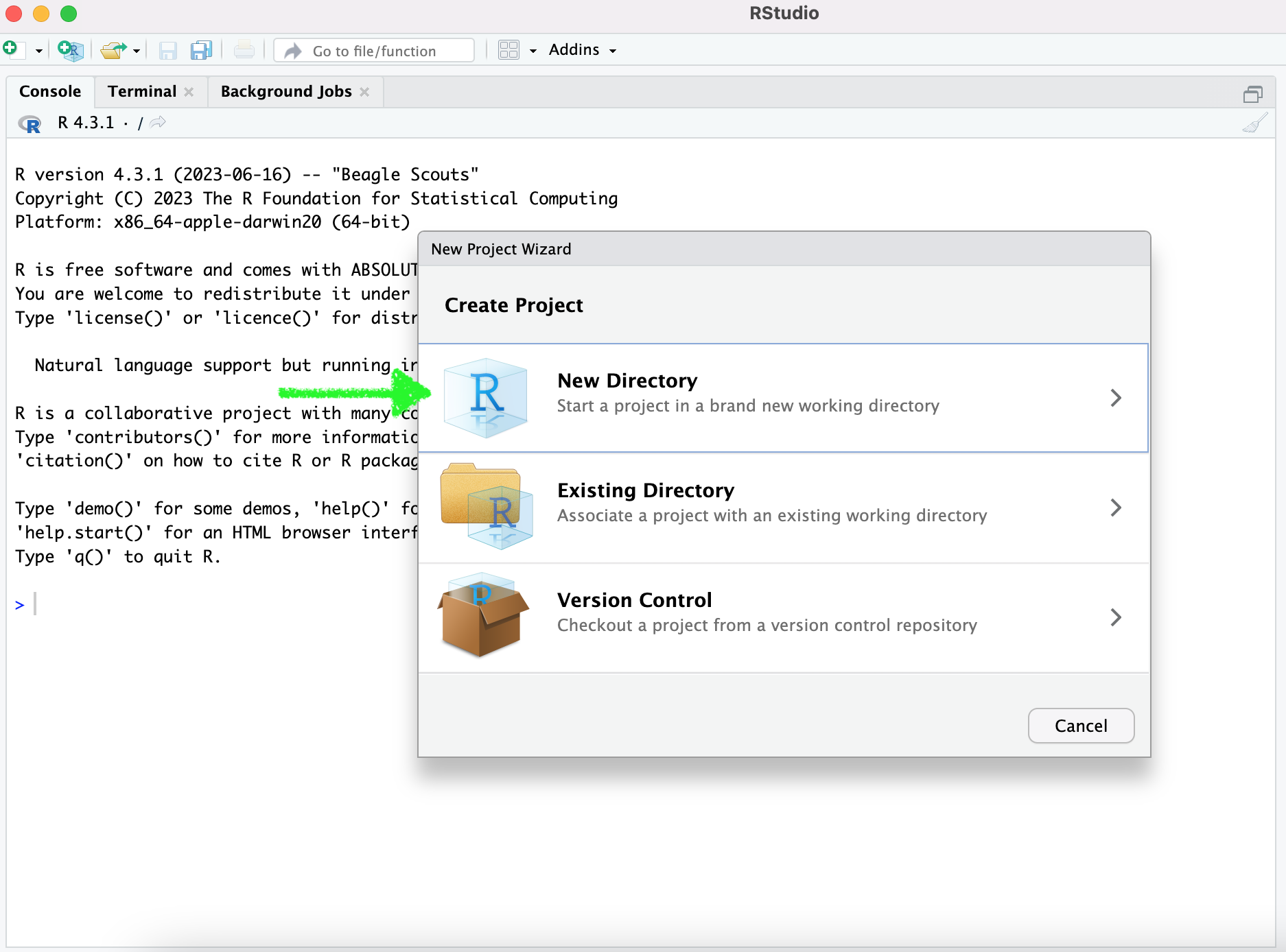Switch to the Background Jobs tab

(x=286, y=91)
